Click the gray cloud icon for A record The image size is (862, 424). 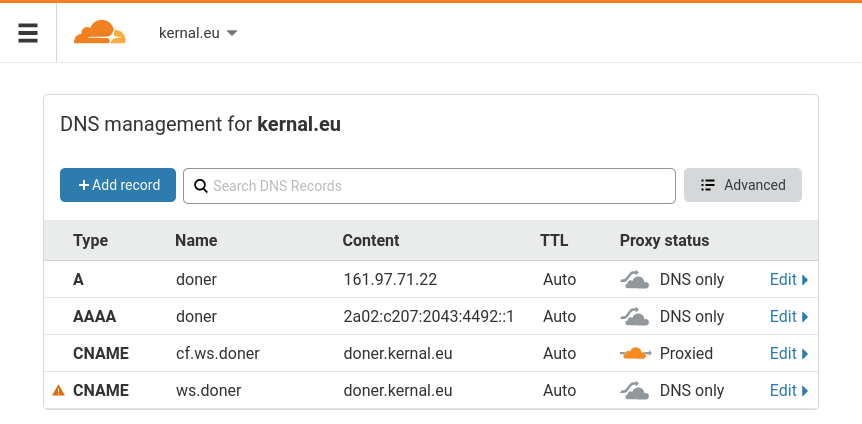point(634,280)
